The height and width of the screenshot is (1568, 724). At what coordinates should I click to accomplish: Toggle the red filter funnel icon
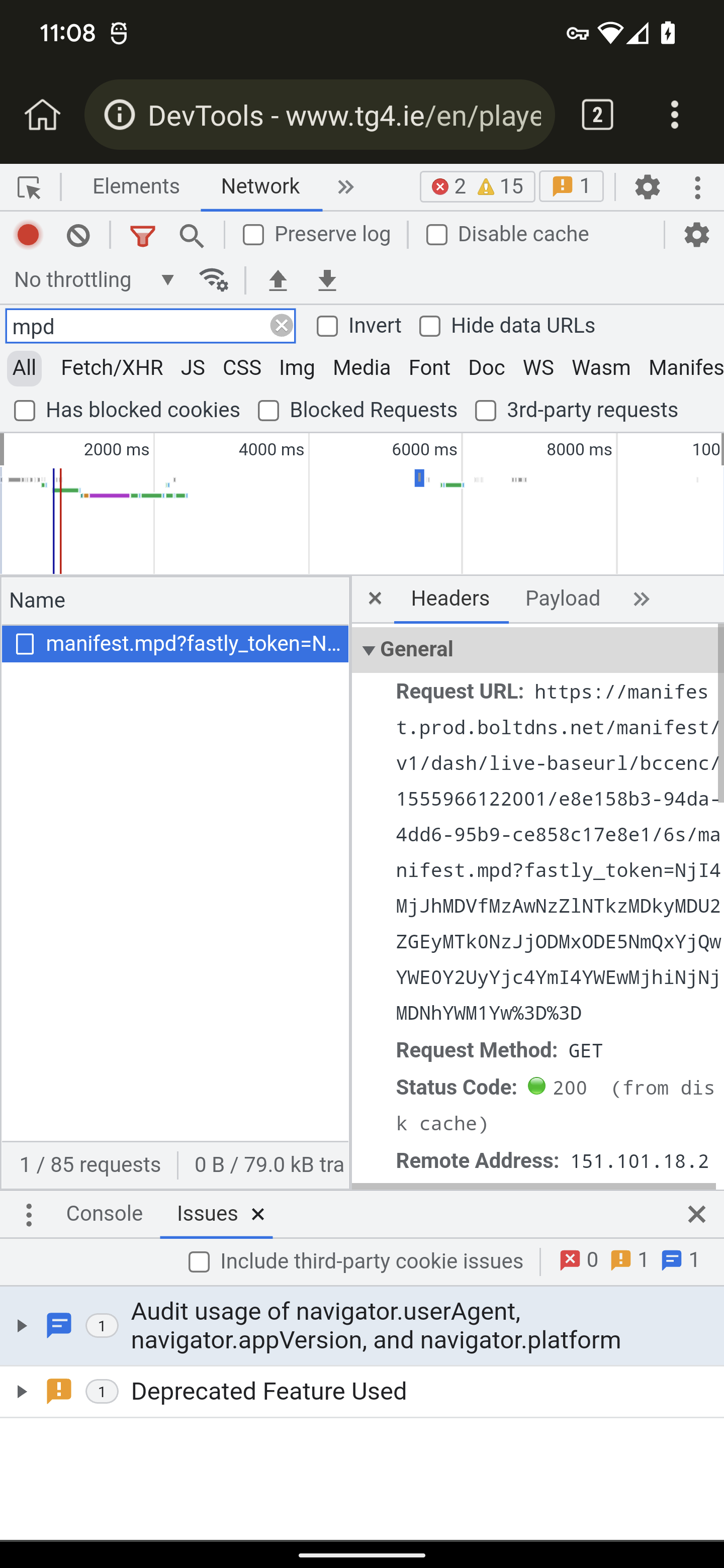(x=142, y=235)
